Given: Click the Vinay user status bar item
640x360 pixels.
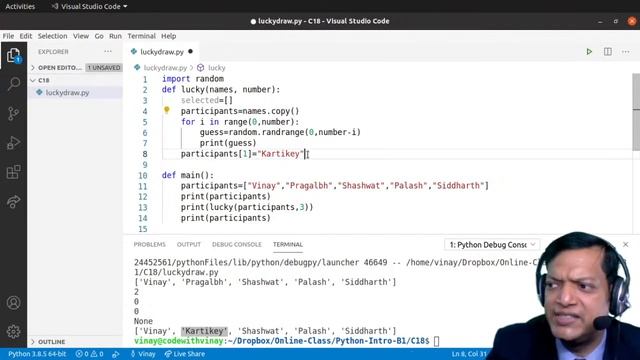Looking at the screenshot, I should (x=143, y=354).
